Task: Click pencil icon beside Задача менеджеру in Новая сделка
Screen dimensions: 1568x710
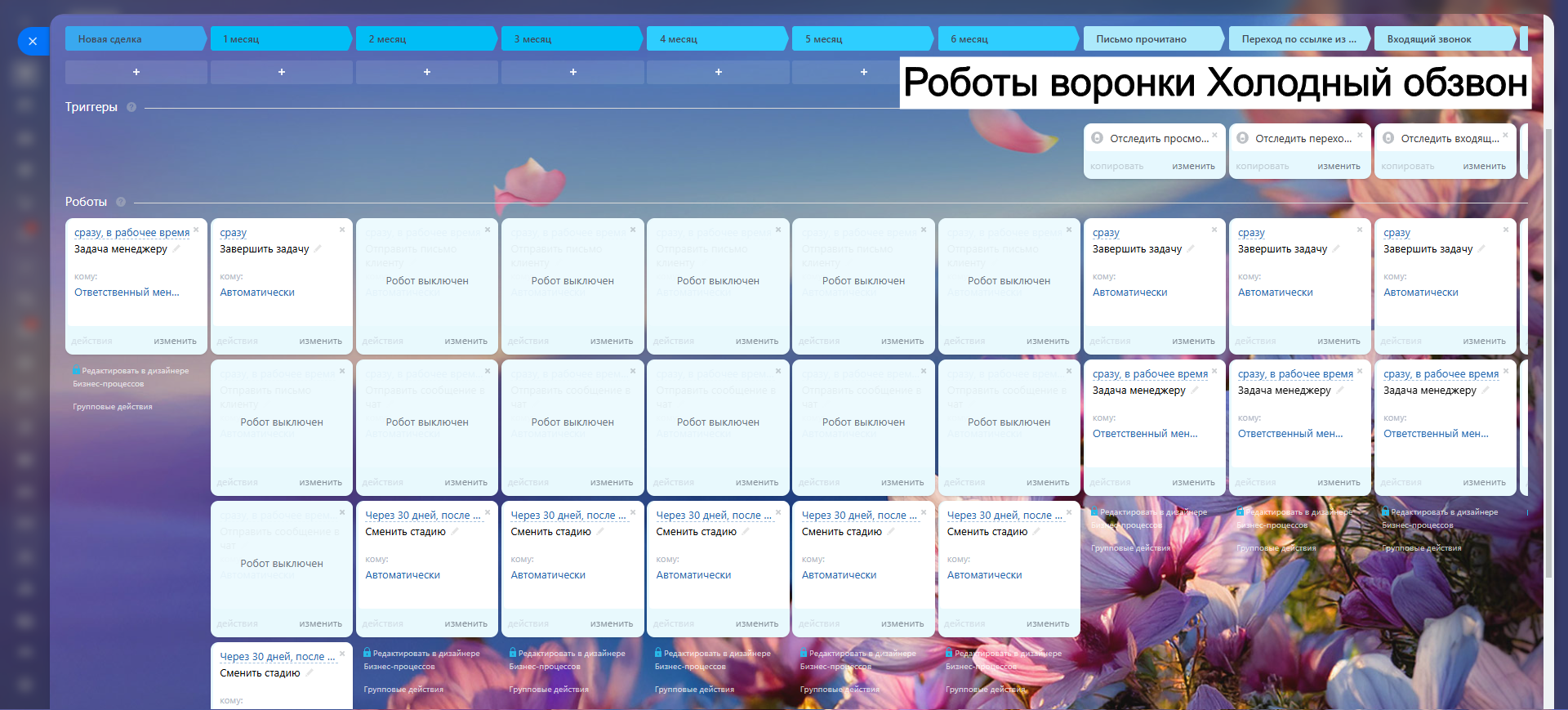Action: pos(176,248)
